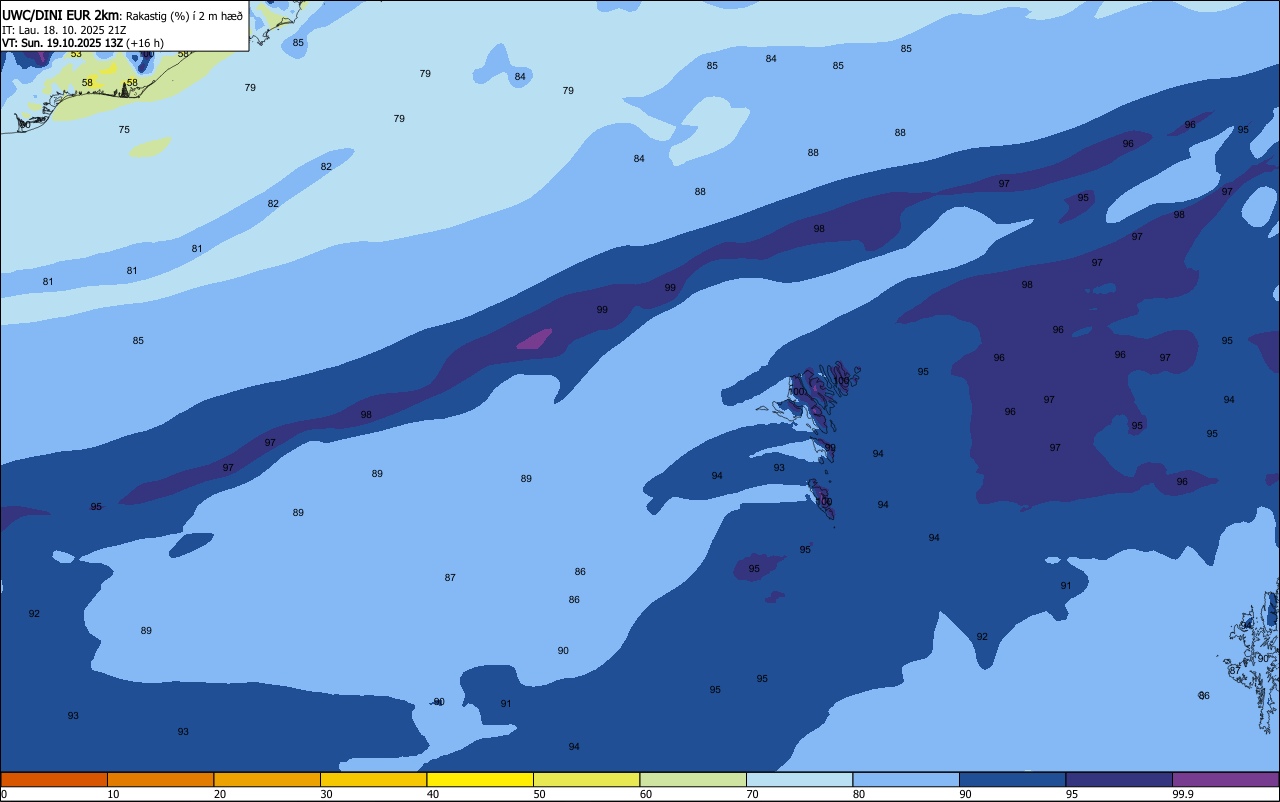Click the "UWC/DINI EUR 2km" title text
This screenshot has height=802, width=1280.
pyautogui.click(x=61, y=15)
